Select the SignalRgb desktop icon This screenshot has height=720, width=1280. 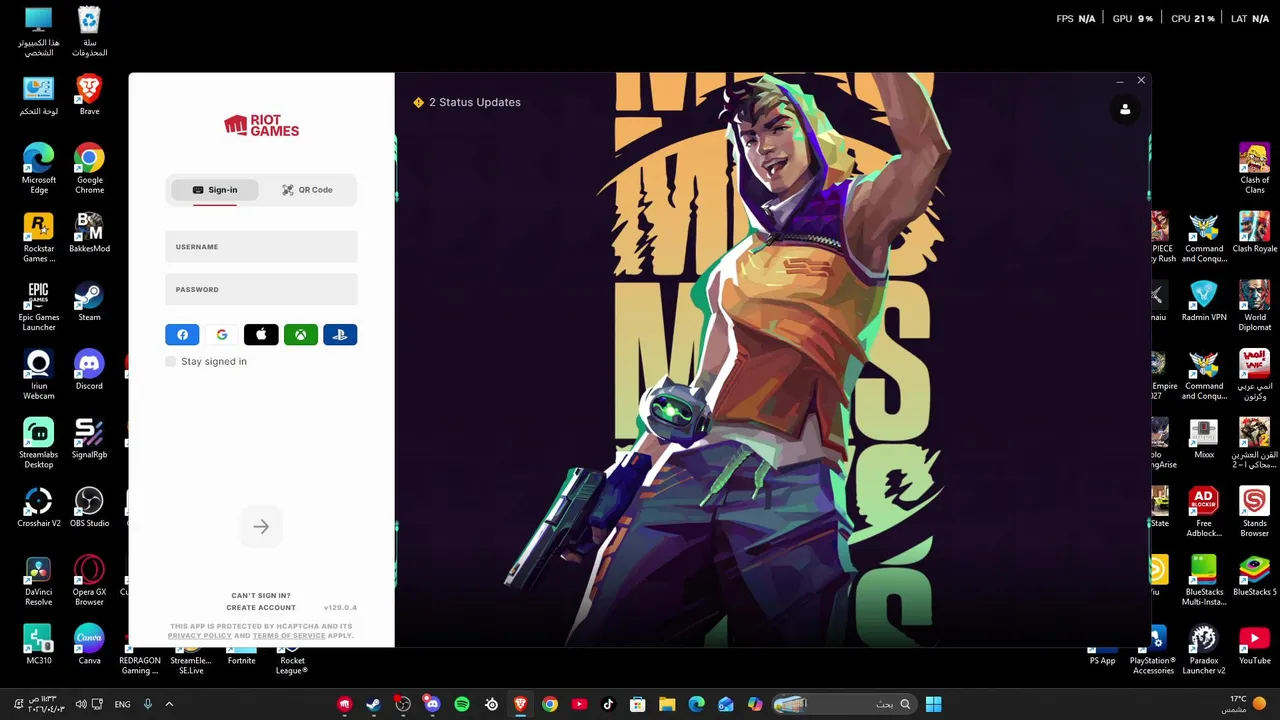tap(89, 439)
